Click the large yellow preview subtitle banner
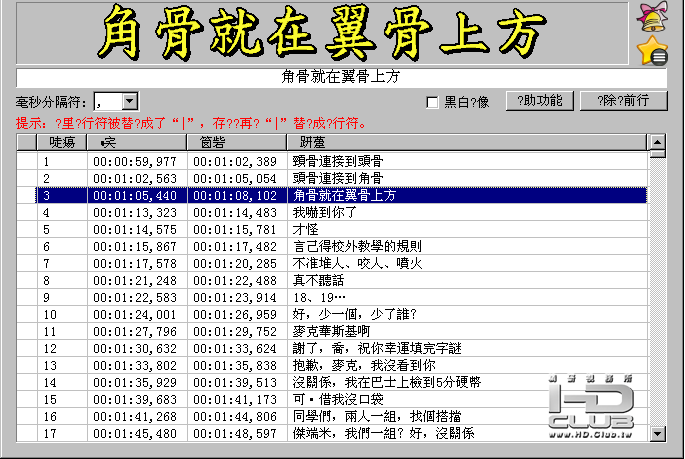Image resolution: width=685 pixels, height=459 pixels. coord(322,33)
